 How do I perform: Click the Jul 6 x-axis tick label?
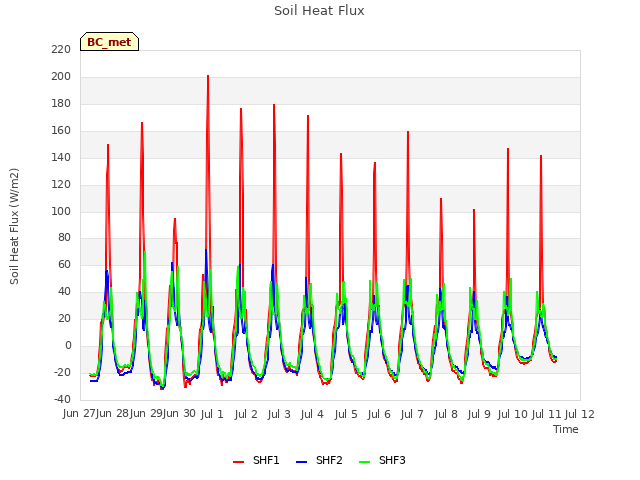(379, 414)
